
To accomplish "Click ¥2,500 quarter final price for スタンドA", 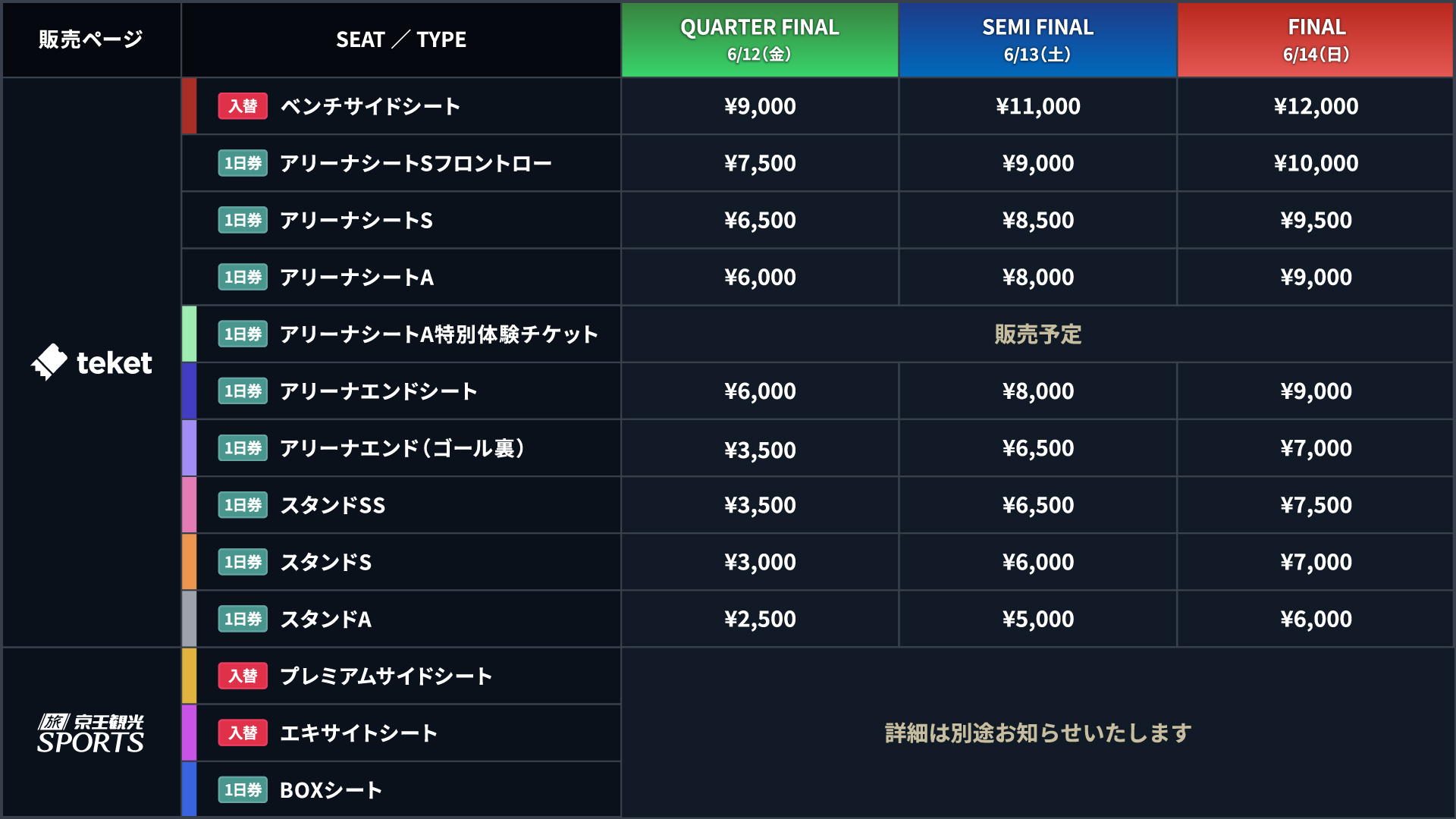I will 760,619.
